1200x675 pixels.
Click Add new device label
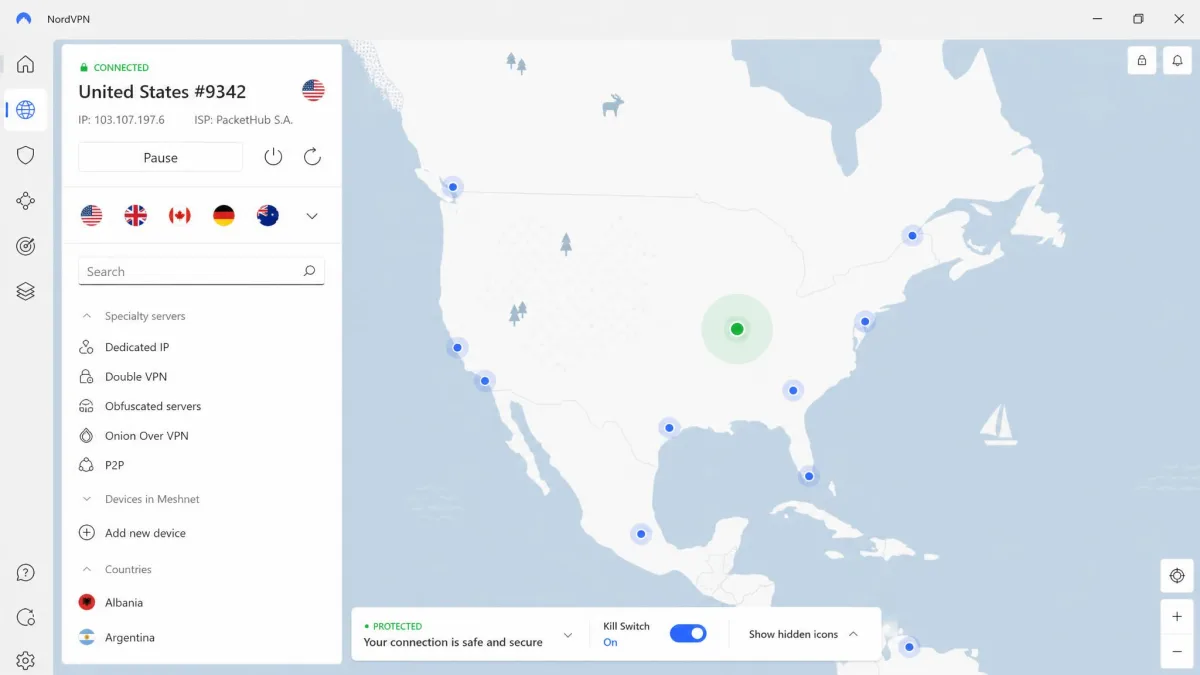tap(145, 533)
